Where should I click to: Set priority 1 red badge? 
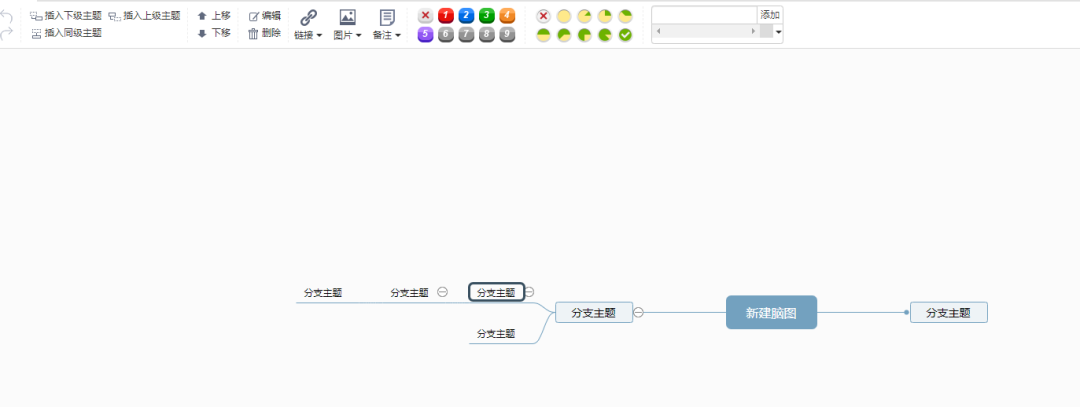(446, 15)
